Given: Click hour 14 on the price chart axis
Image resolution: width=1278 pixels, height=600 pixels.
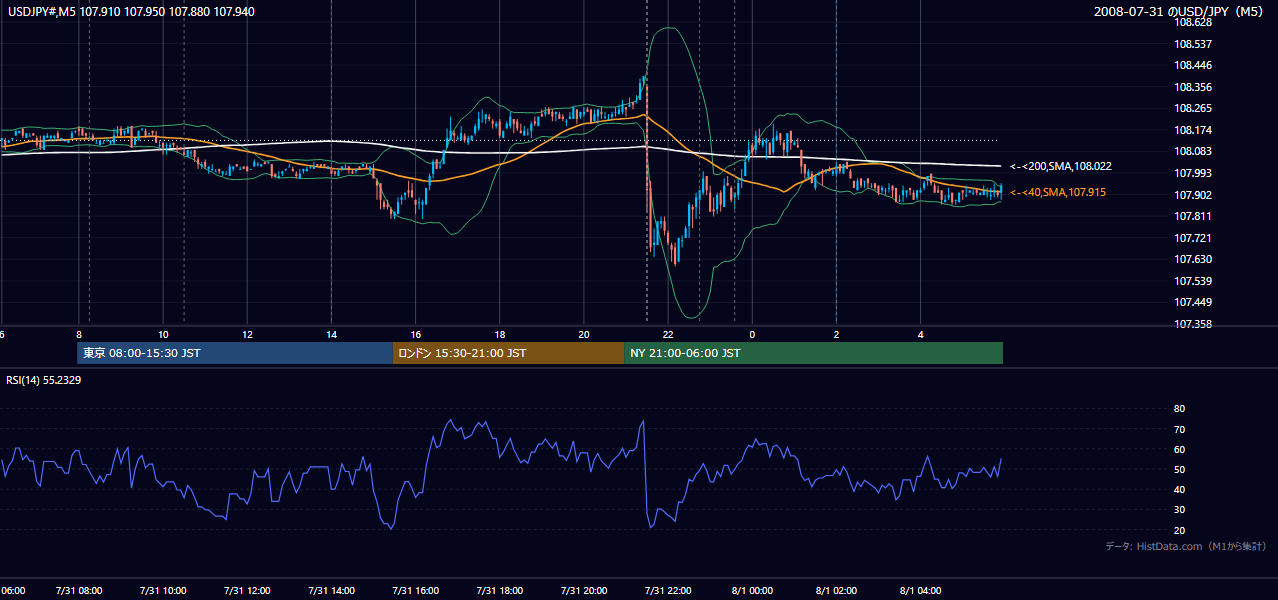Looking at the screenshot, I should 332,334.
